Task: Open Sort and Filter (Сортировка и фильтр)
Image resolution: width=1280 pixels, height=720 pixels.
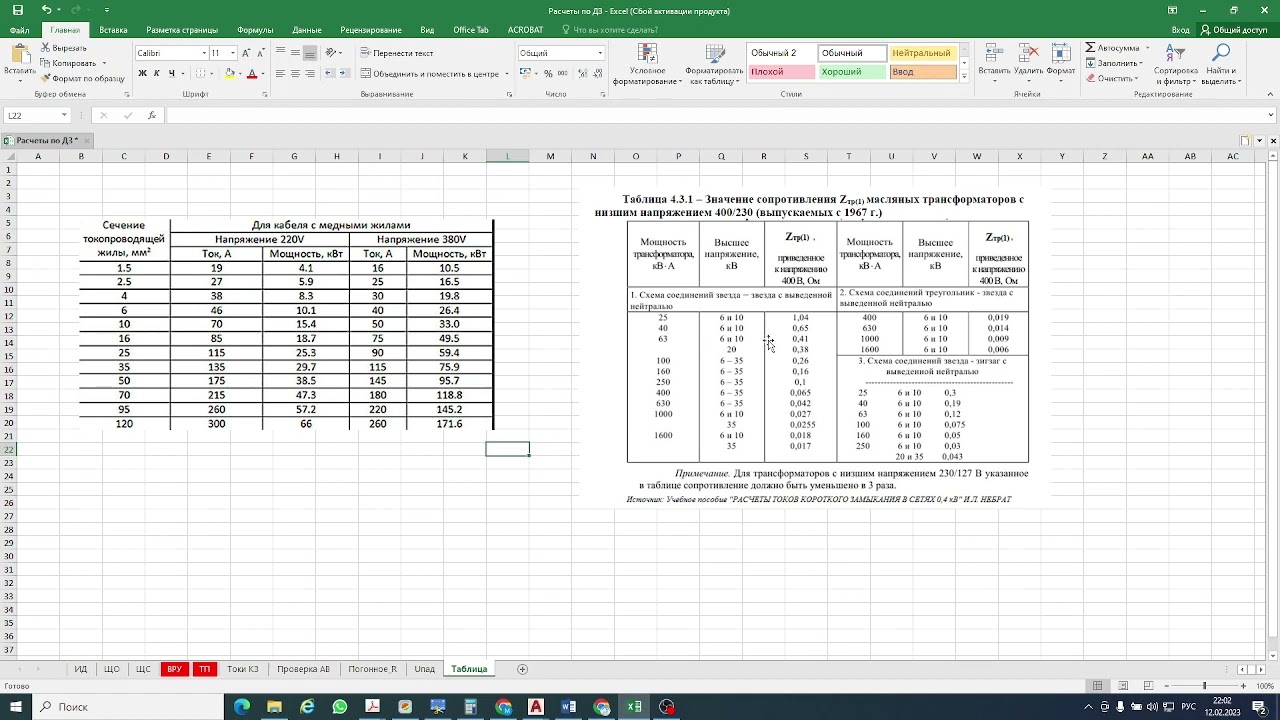Action: [1175, 65]
